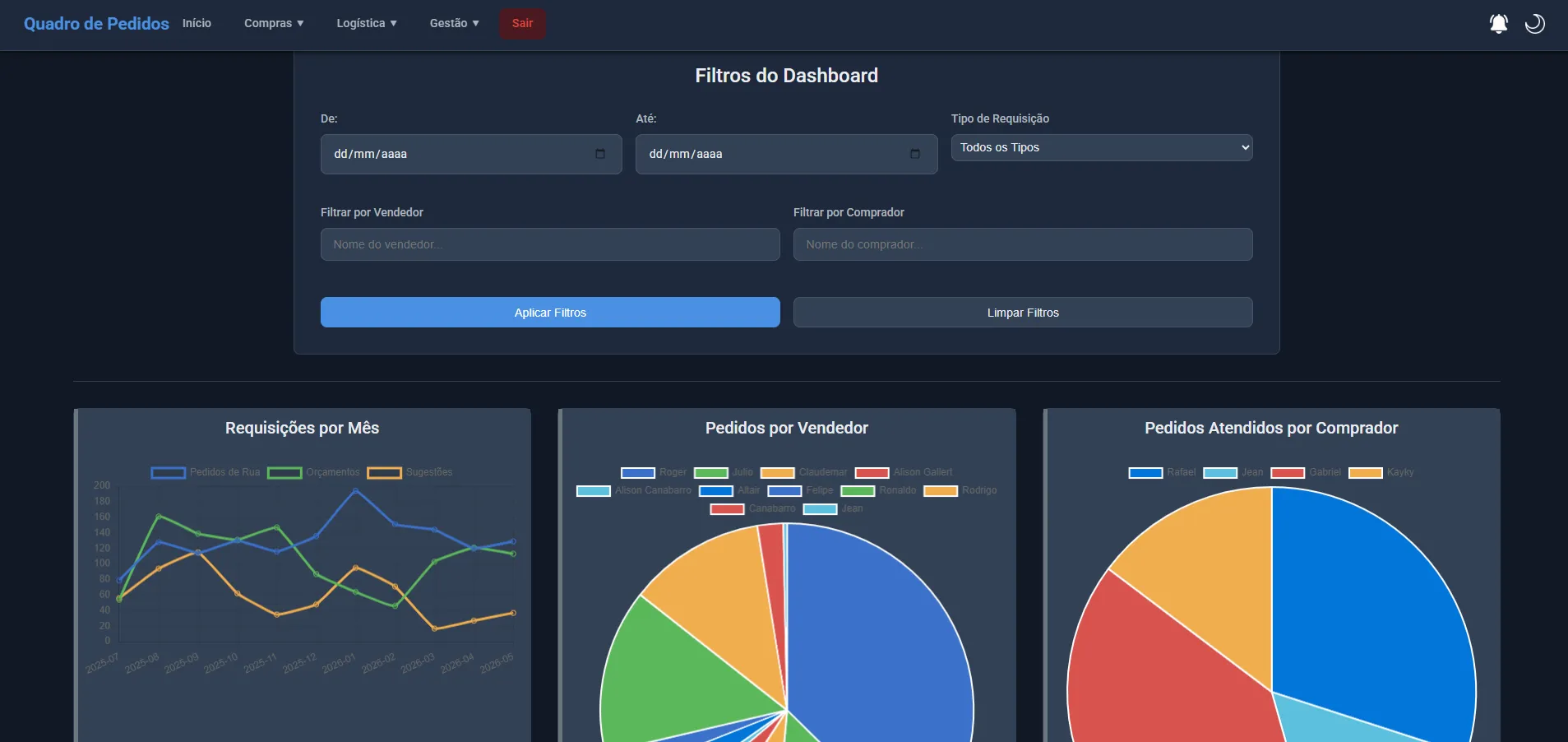Click the Felipe legend color swatch
The image size is (1568, 742).
point(784,491)
